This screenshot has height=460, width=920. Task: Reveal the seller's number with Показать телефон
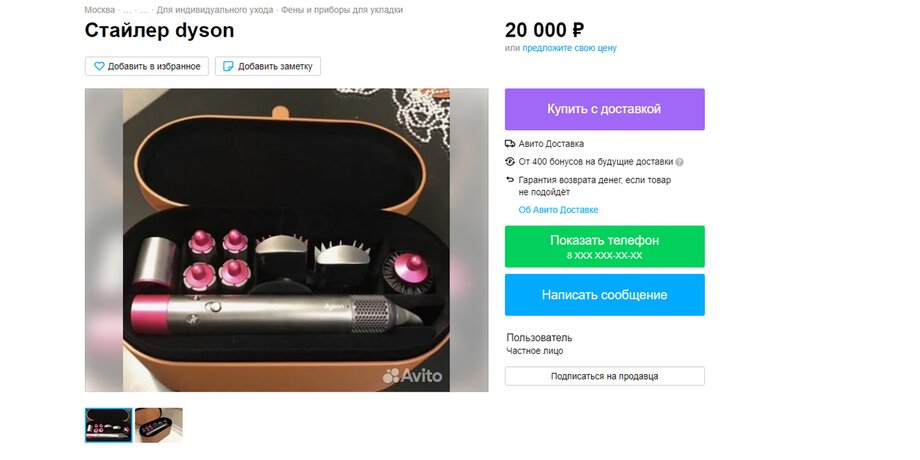coord(604,246)
